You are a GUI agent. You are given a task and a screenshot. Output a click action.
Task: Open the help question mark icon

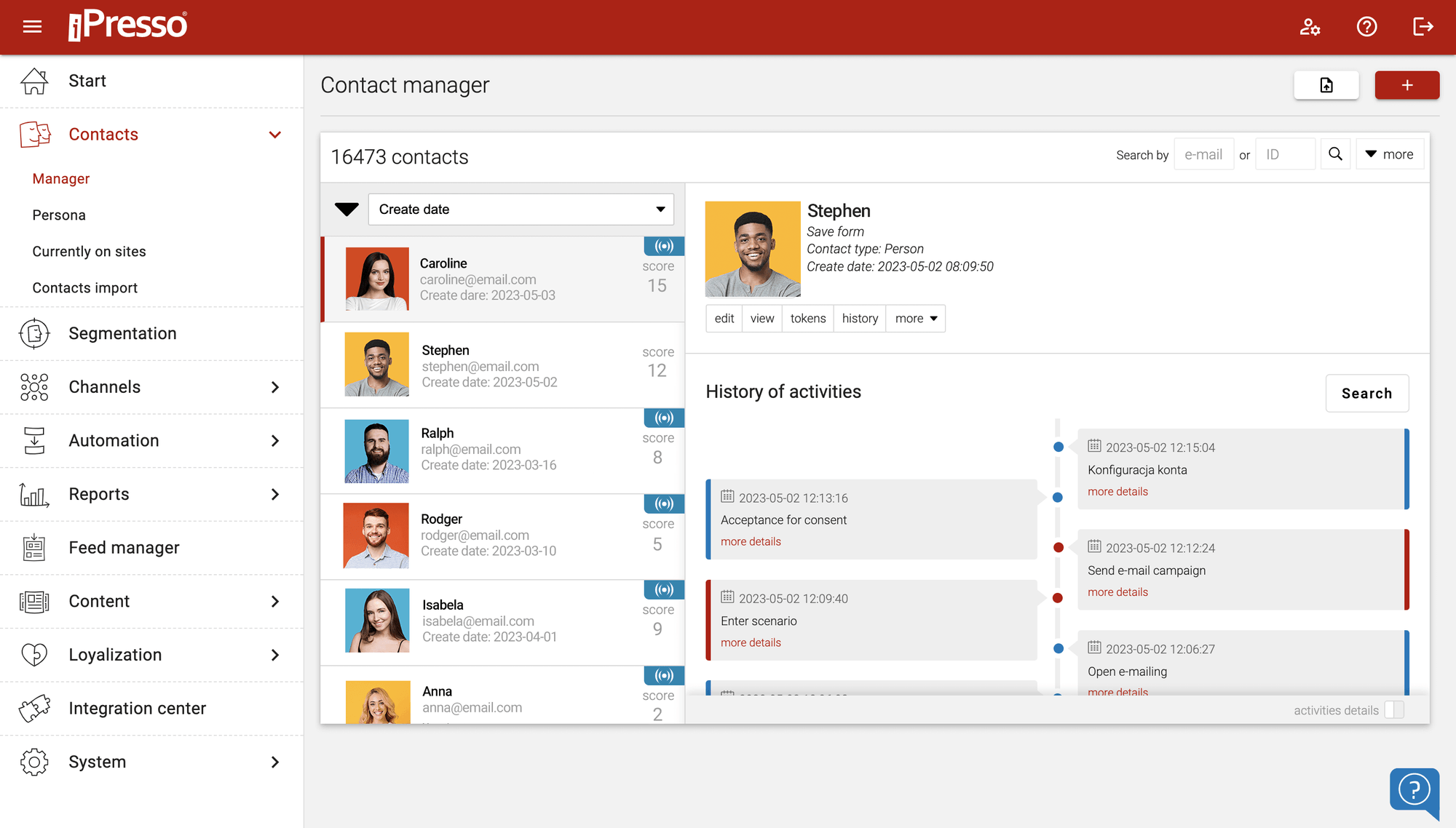coord(1367,27)
